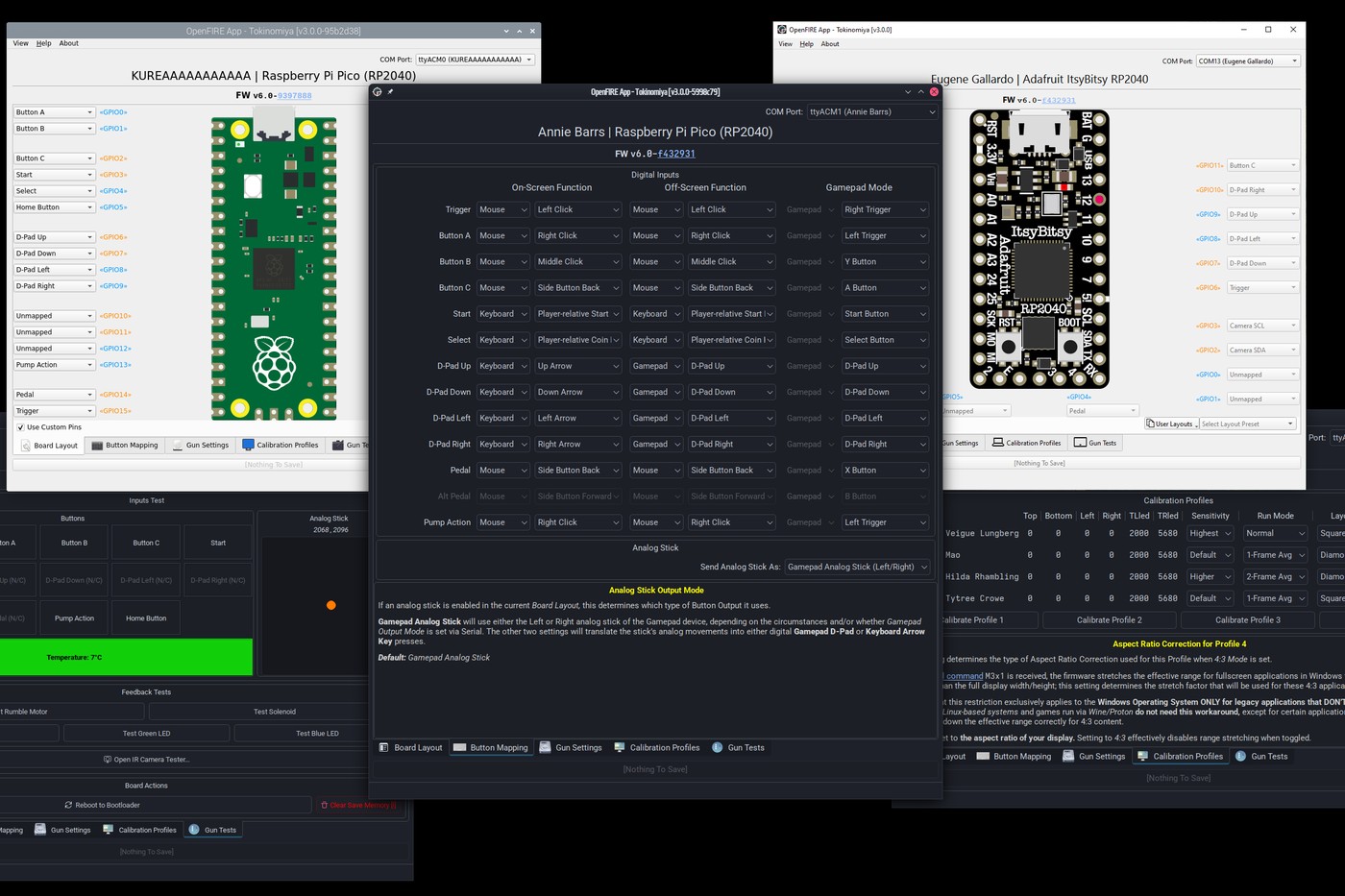Click the Test Green LED button
The width and height of the screenshot is (1345, 896).
146,733
